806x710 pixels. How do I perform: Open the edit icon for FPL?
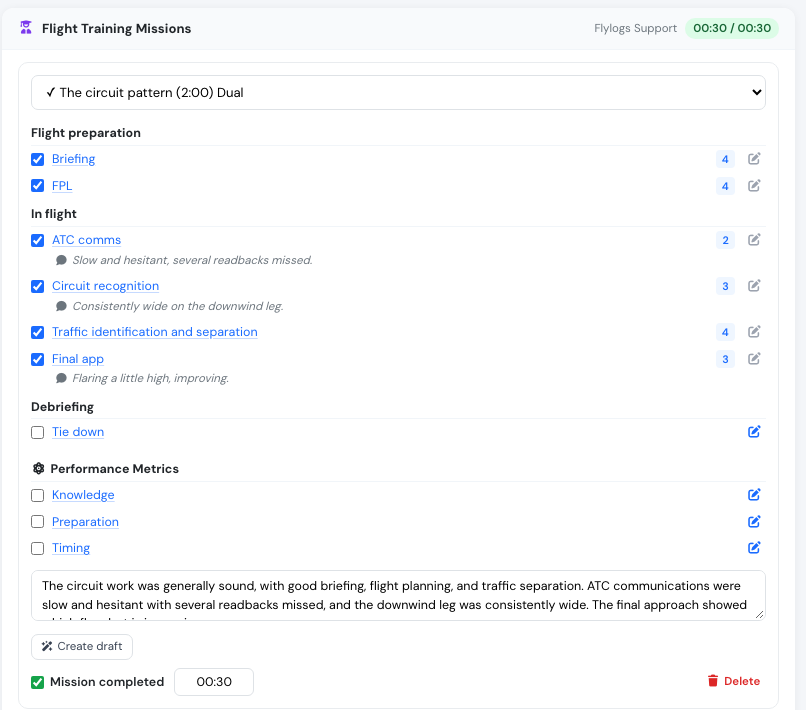point(754,186)
